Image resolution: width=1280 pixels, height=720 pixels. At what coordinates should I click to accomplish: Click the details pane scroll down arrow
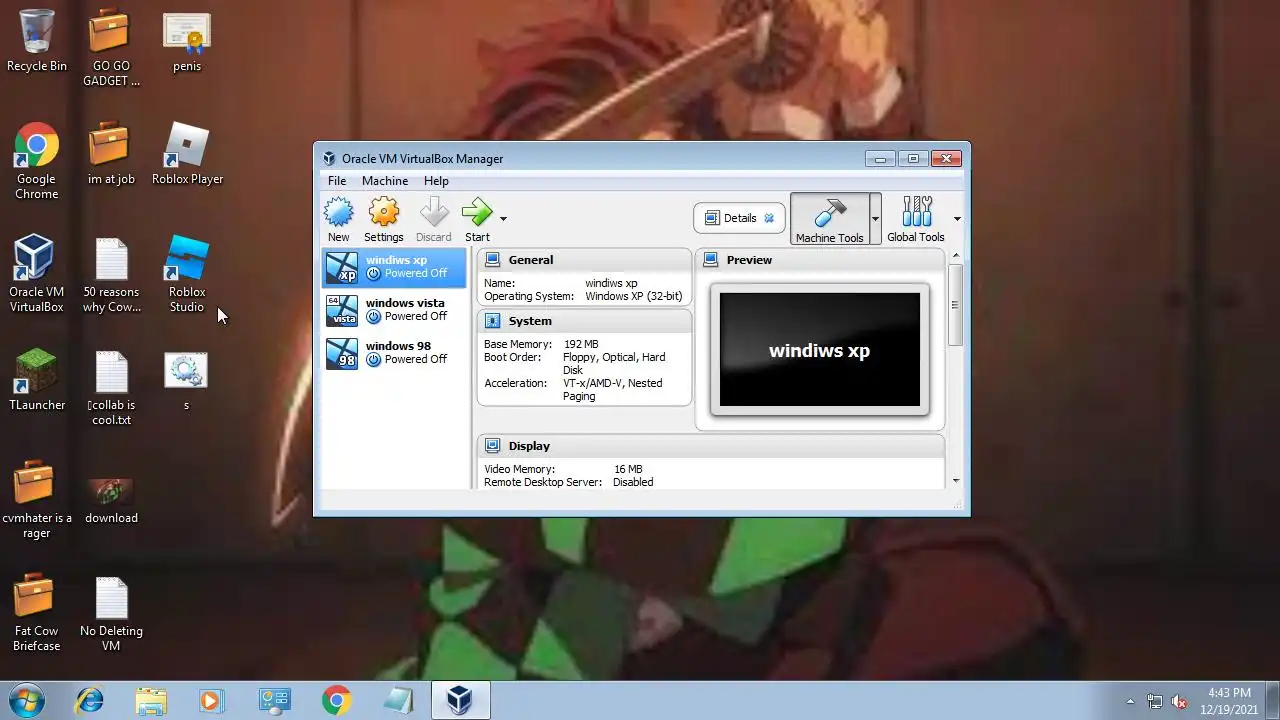(x=955, y=481)
